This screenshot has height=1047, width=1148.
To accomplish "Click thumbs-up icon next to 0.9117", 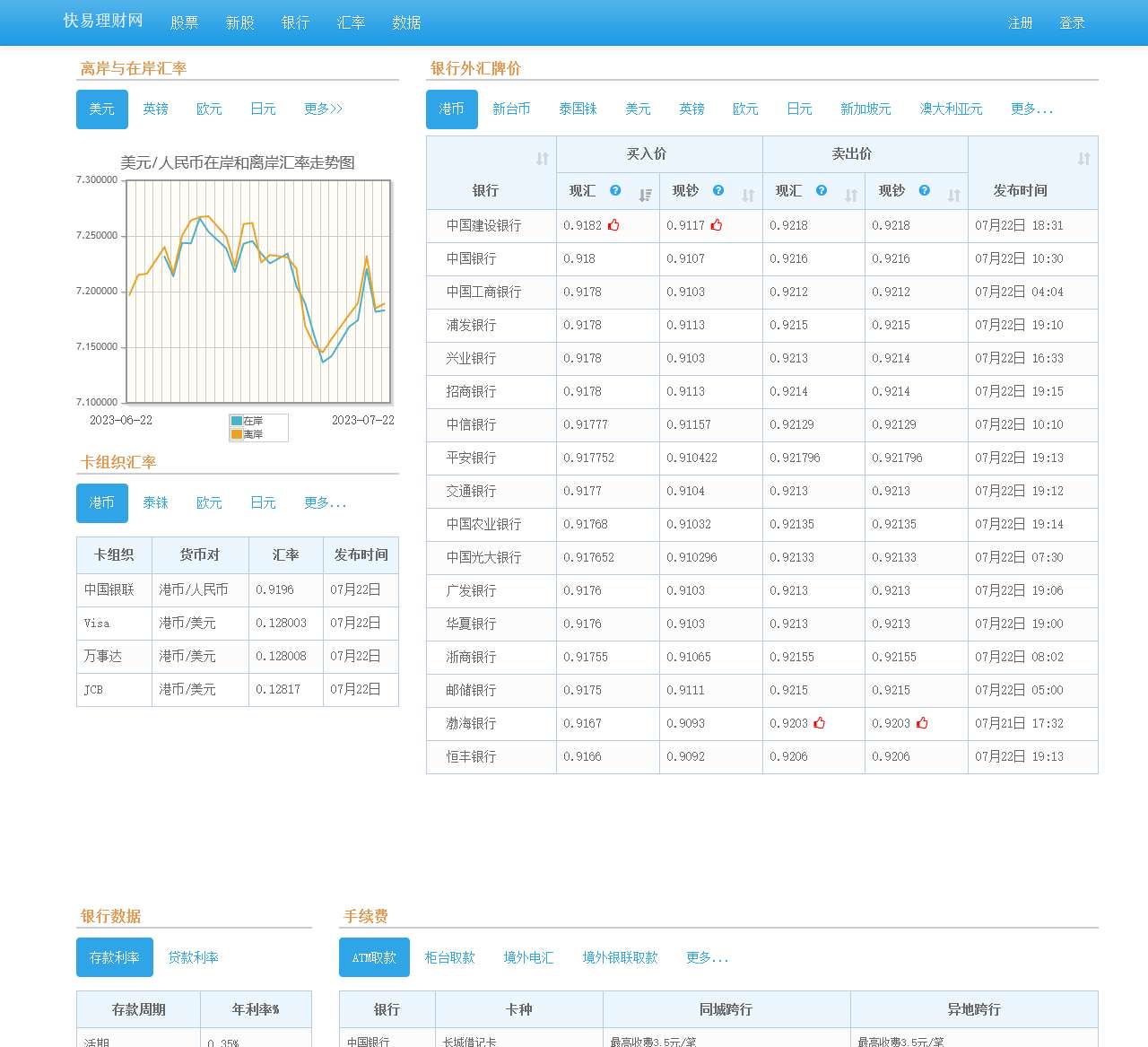I will click(x=717, y=225).
